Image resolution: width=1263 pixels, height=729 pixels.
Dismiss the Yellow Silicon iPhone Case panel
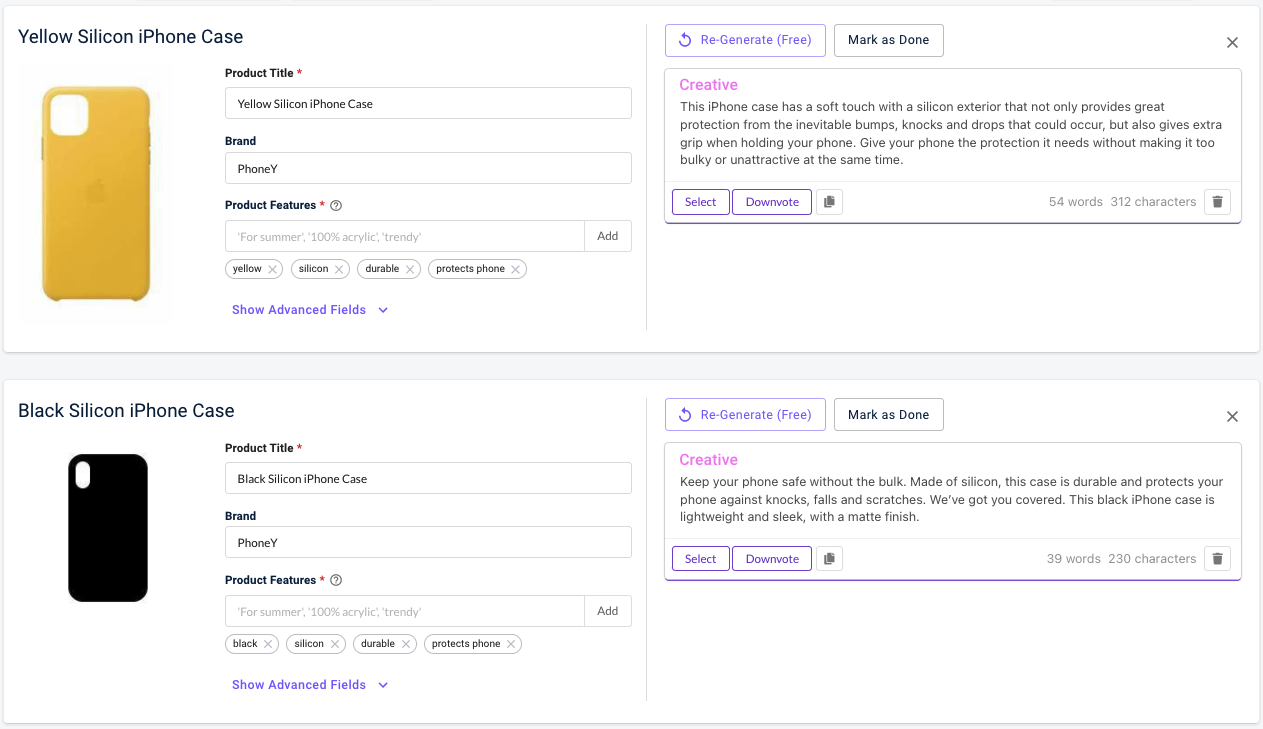pos(1232,42)
